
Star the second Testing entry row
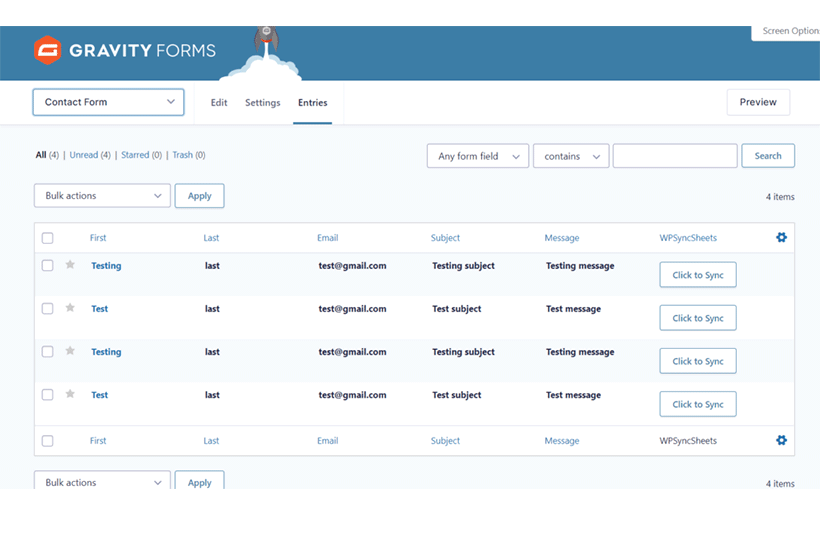[x=70, y=351]
